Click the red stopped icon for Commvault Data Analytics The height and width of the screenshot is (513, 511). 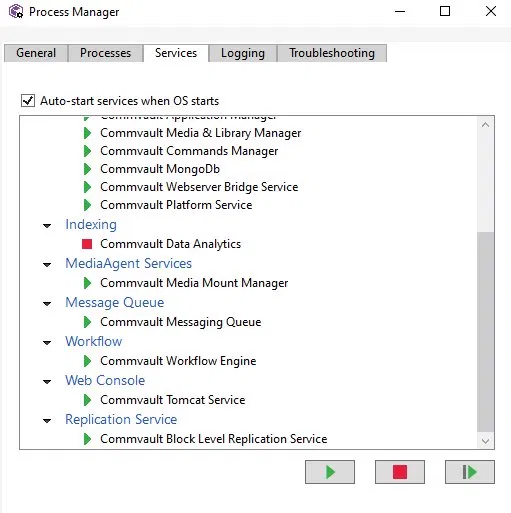click(87, 244)
